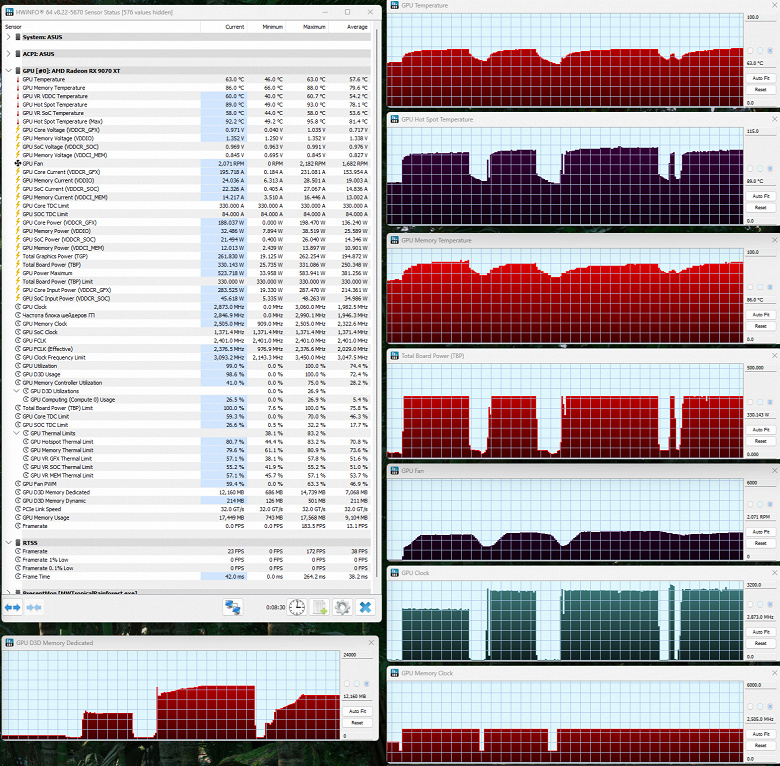
Task: Click the 500.000 maximum field in Total Board Power graph
Action: click(x=760, y=368)
